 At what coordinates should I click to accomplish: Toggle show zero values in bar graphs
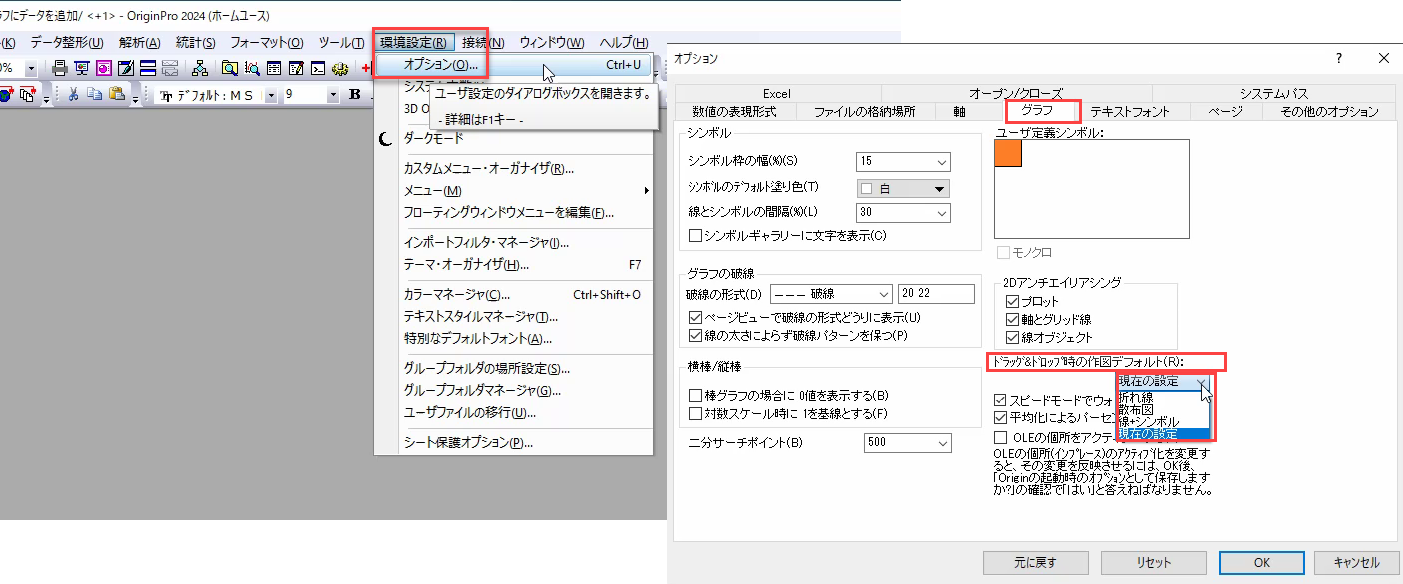tap(697, 396)
